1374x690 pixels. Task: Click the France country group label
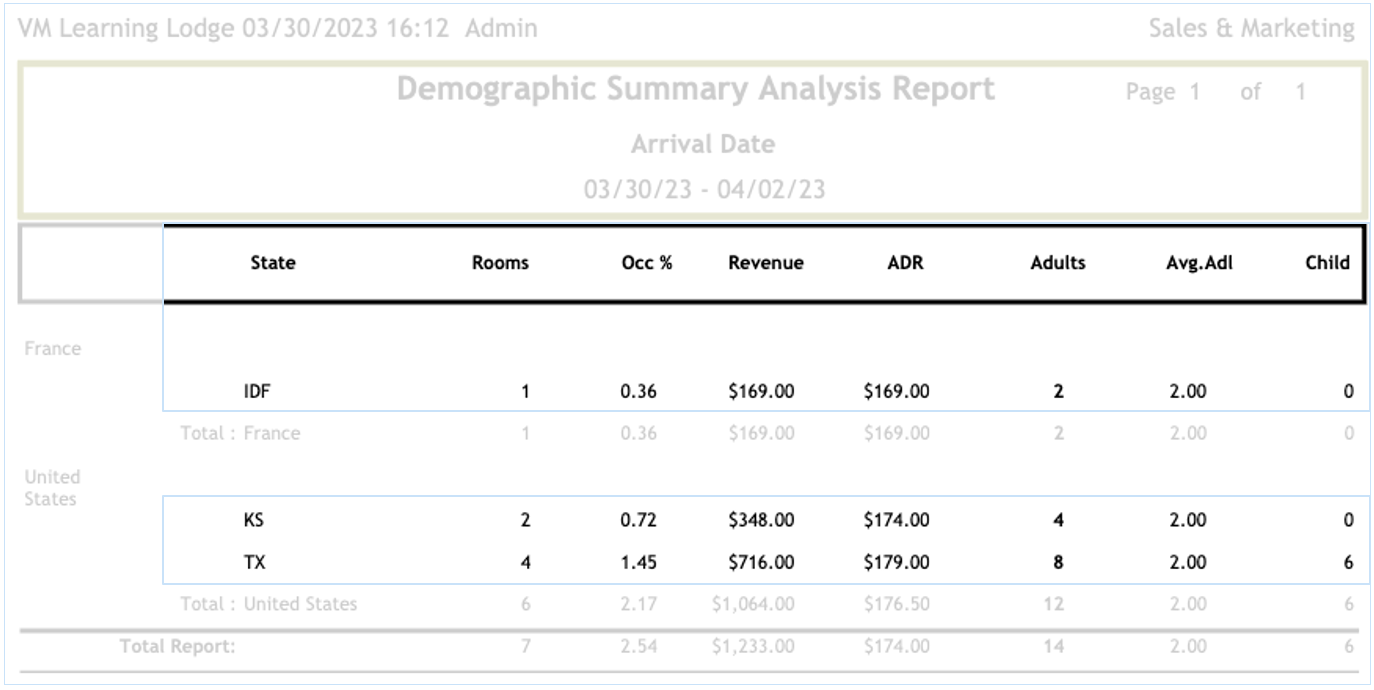(53, 349)
